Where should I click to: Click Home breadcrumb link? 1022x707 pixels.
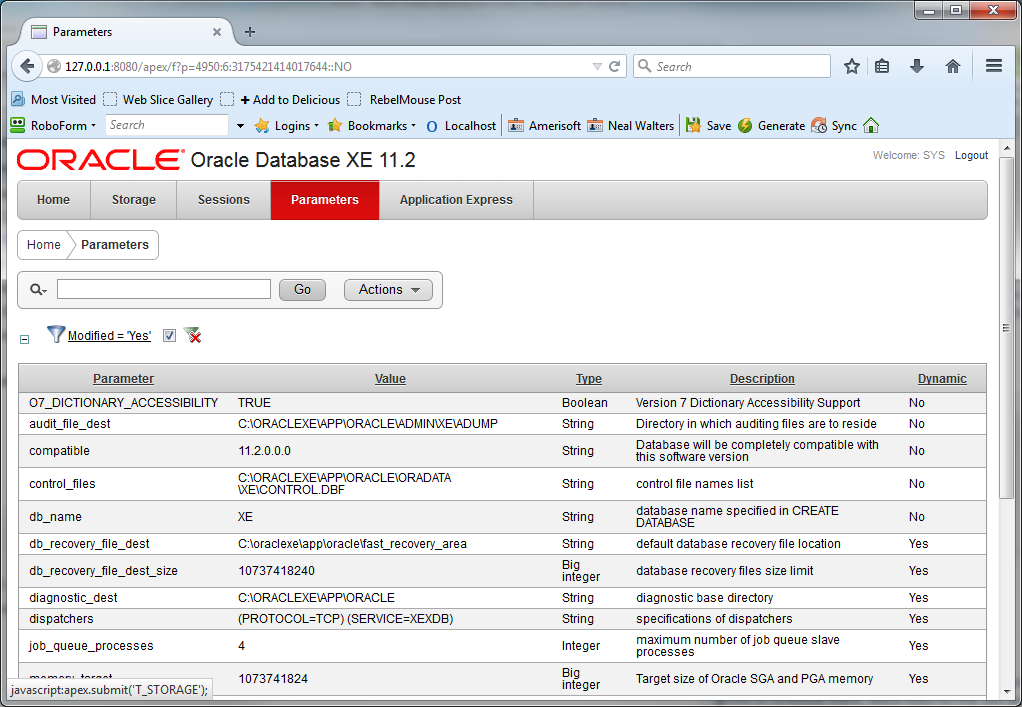pyautogui.click(x=44, y=245)
